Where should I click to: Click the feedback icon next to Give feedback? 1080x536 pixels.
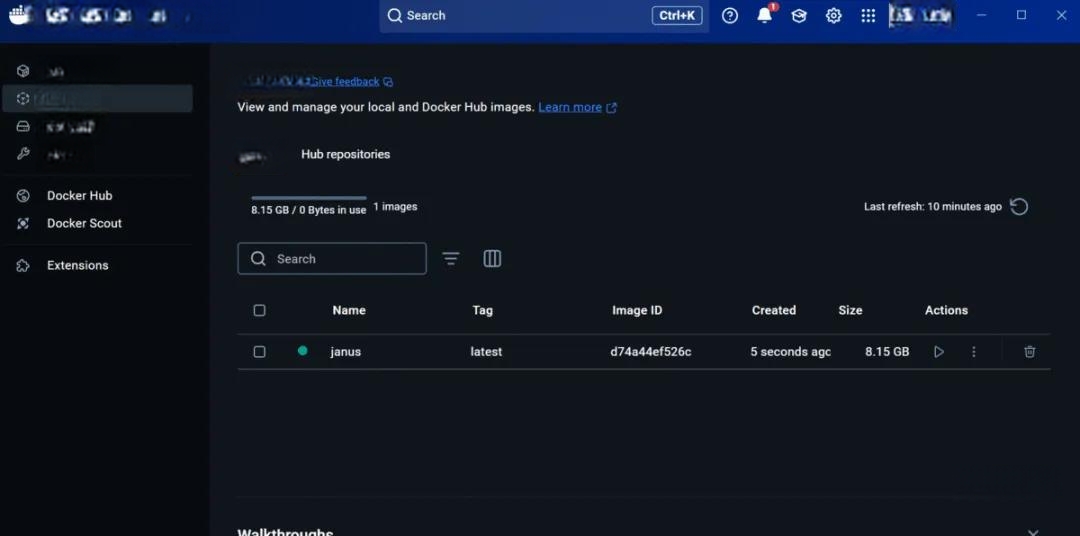click(388, 82)
